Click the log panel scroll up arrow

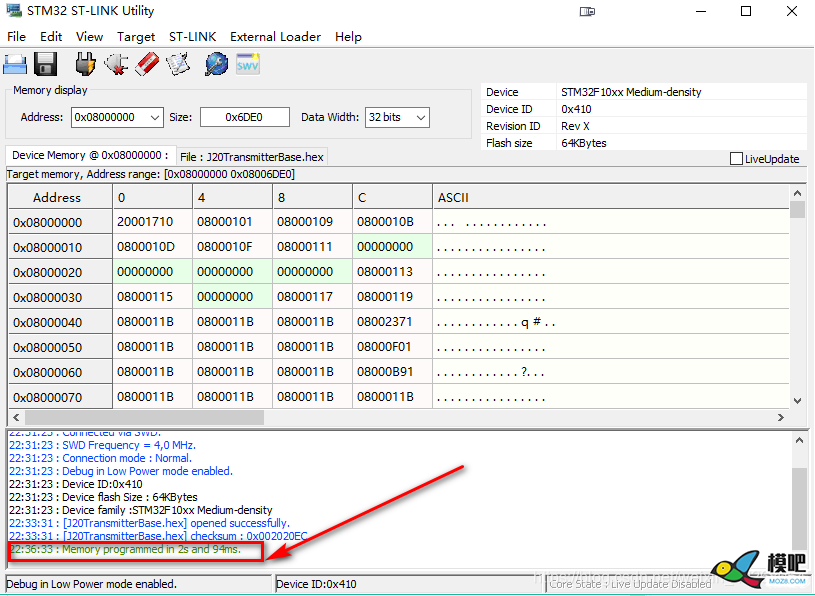(x=799, y=440)
